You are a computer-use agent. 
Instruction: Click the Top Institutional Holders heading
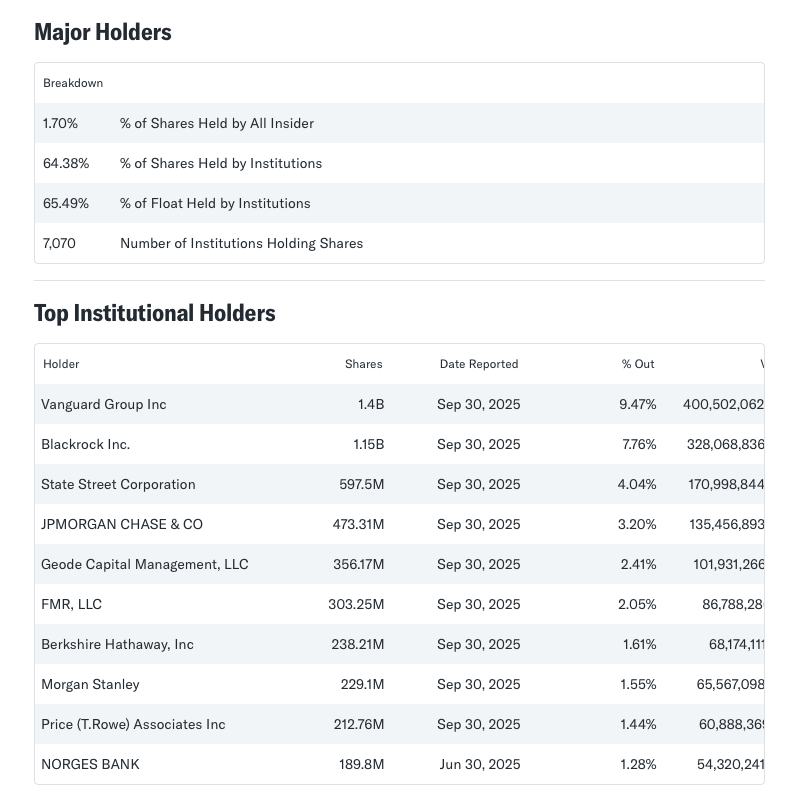pyautogui.click(x=155, y=313)
